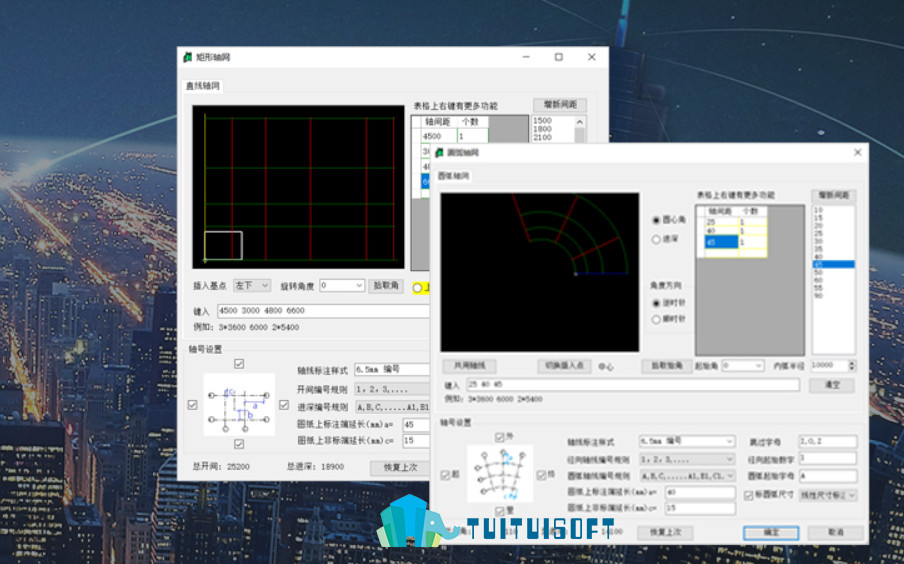Click the inner arc radius 10000 field
Viewport: 904px width, 564px height.
click(829, 366)
